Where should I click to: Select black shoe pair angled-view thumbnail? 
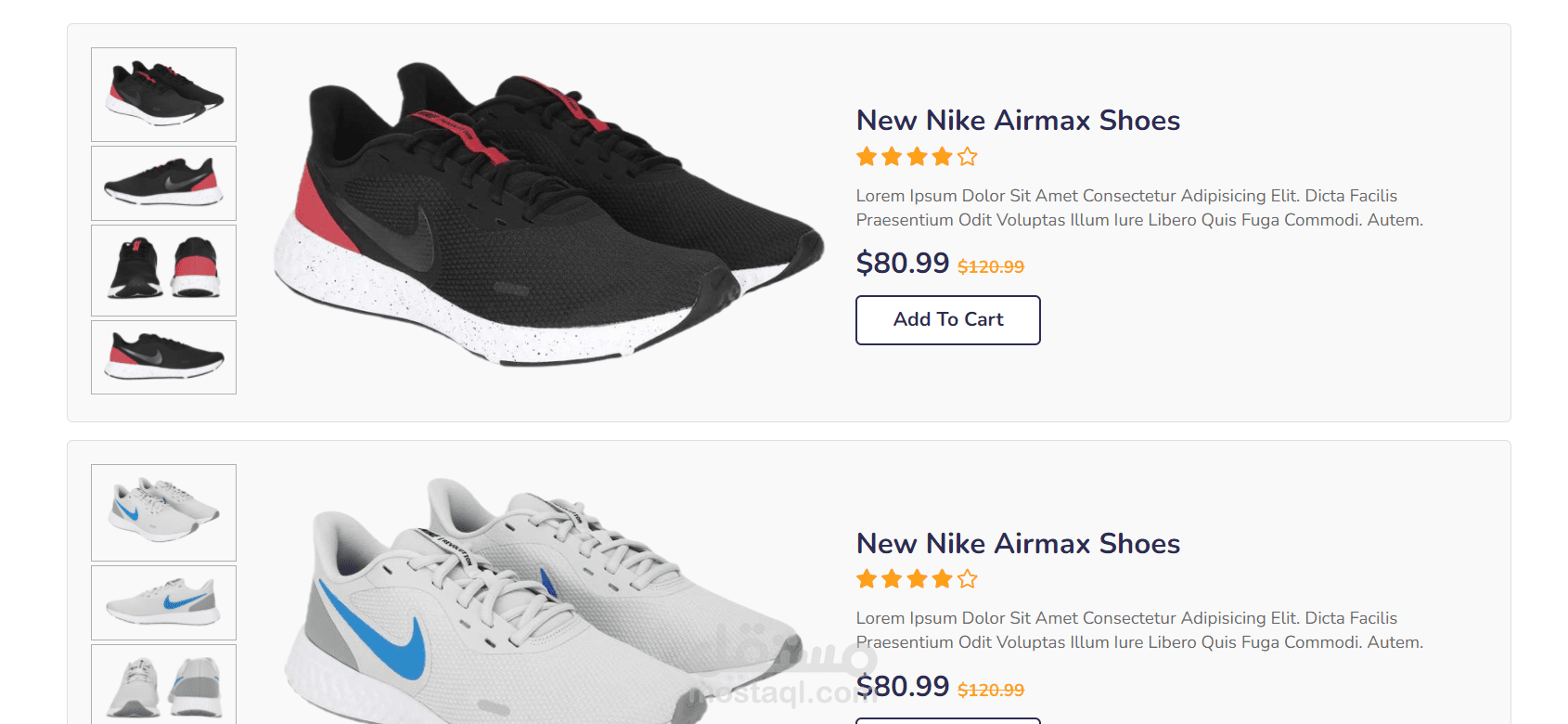pyautogui.click(x=163, y=95)
